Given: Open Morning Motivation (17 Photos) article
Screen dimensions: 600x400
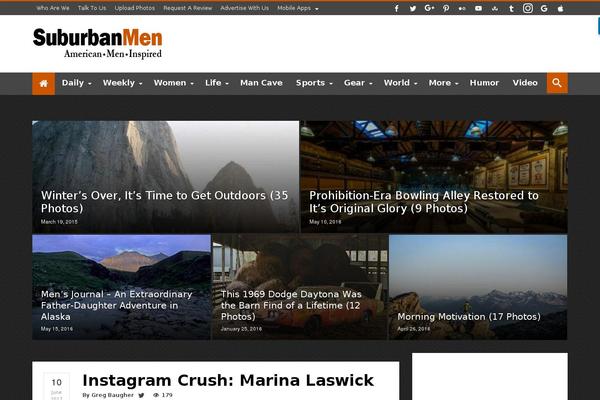Looking at the screenshot, I should click(469, 317).
